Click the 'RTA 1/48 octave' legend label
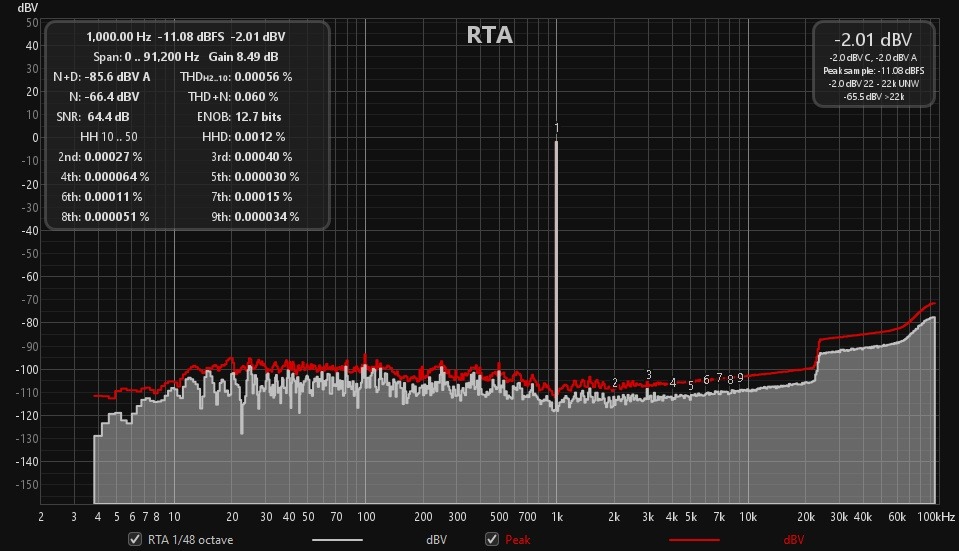 190,540
